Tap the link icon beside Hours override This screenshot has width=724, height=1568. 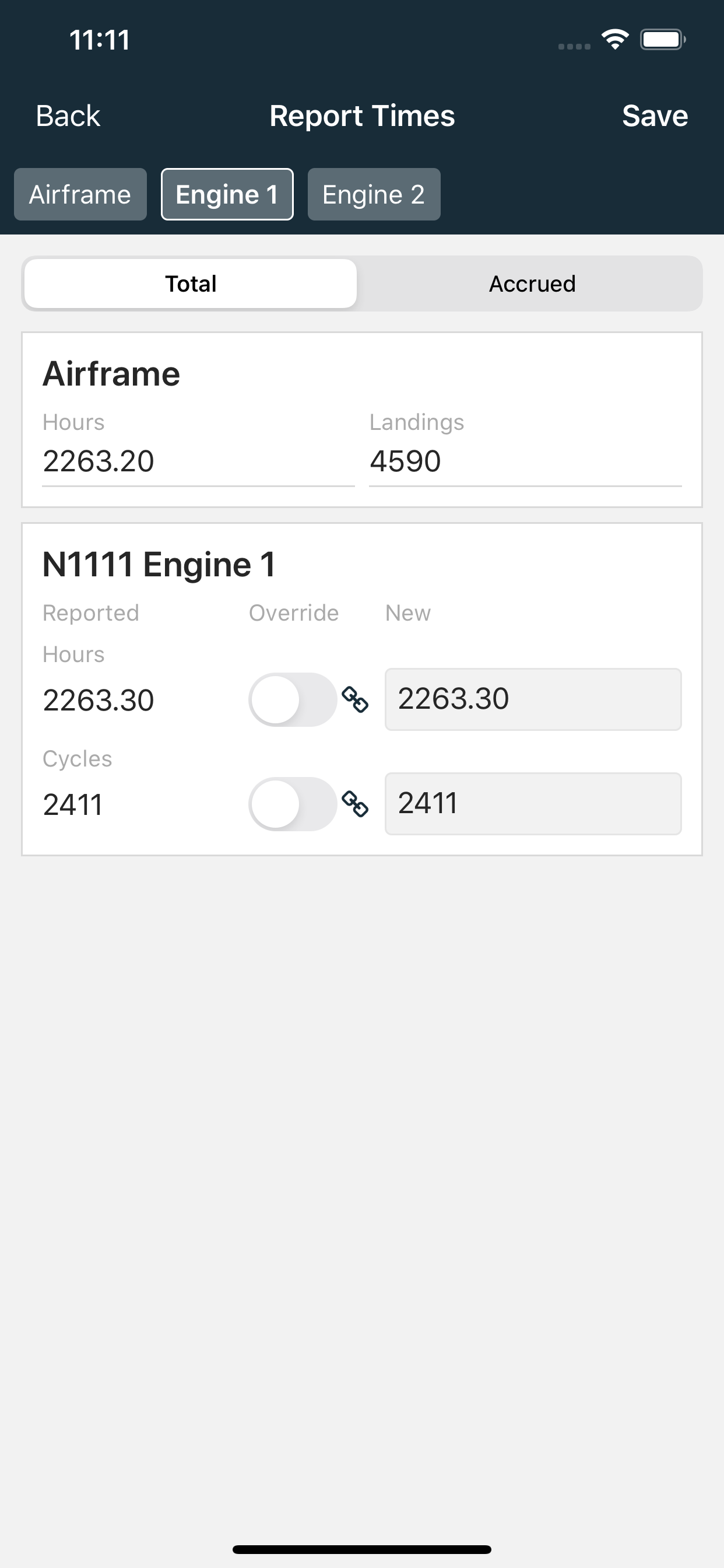pos(354,699)
